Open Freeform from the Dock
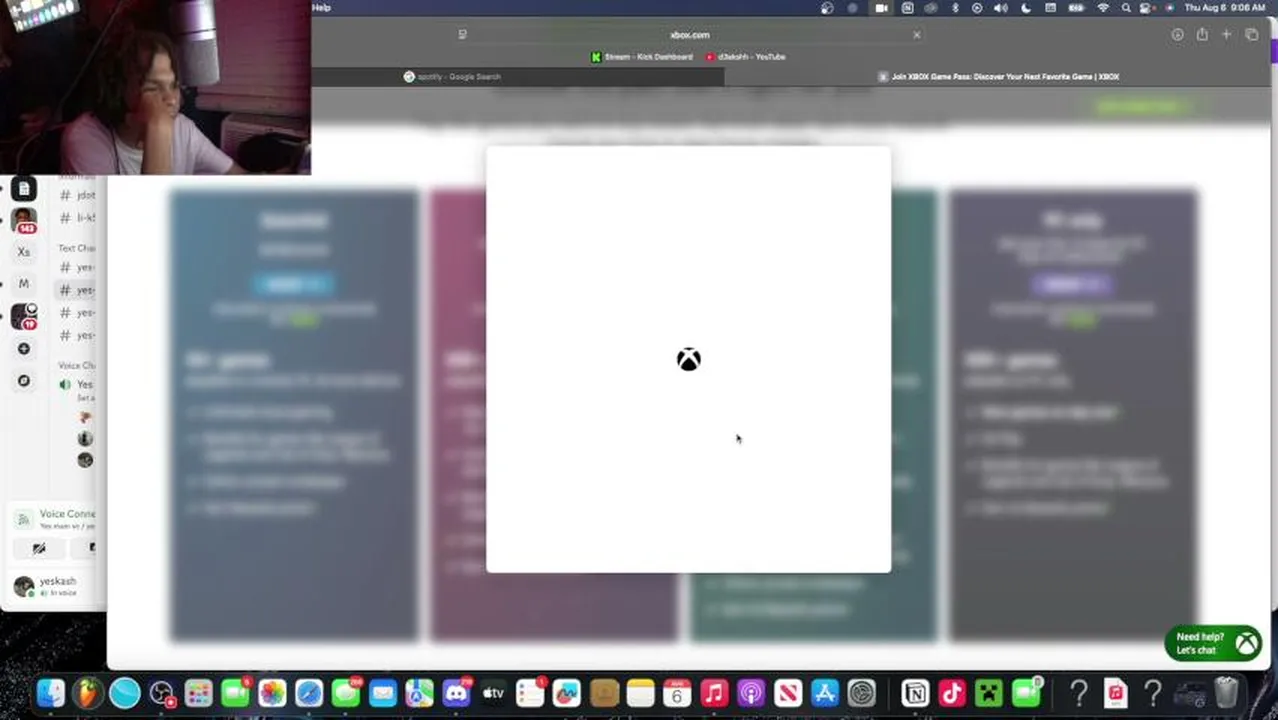 pos(567,693)
